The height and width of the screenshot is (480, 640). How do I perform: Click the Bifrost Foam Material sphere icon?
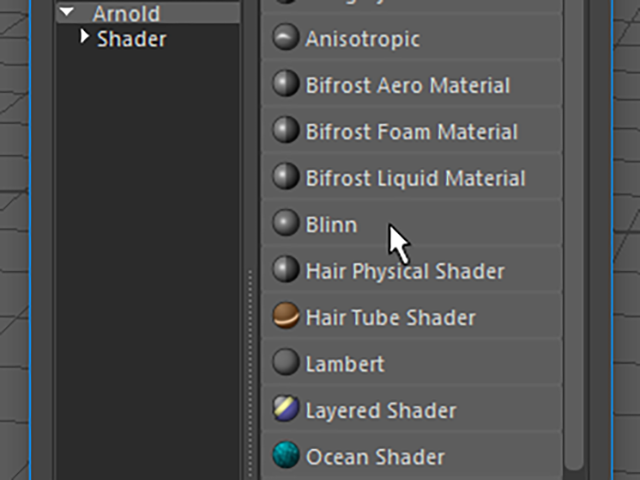tap(286, 130)
